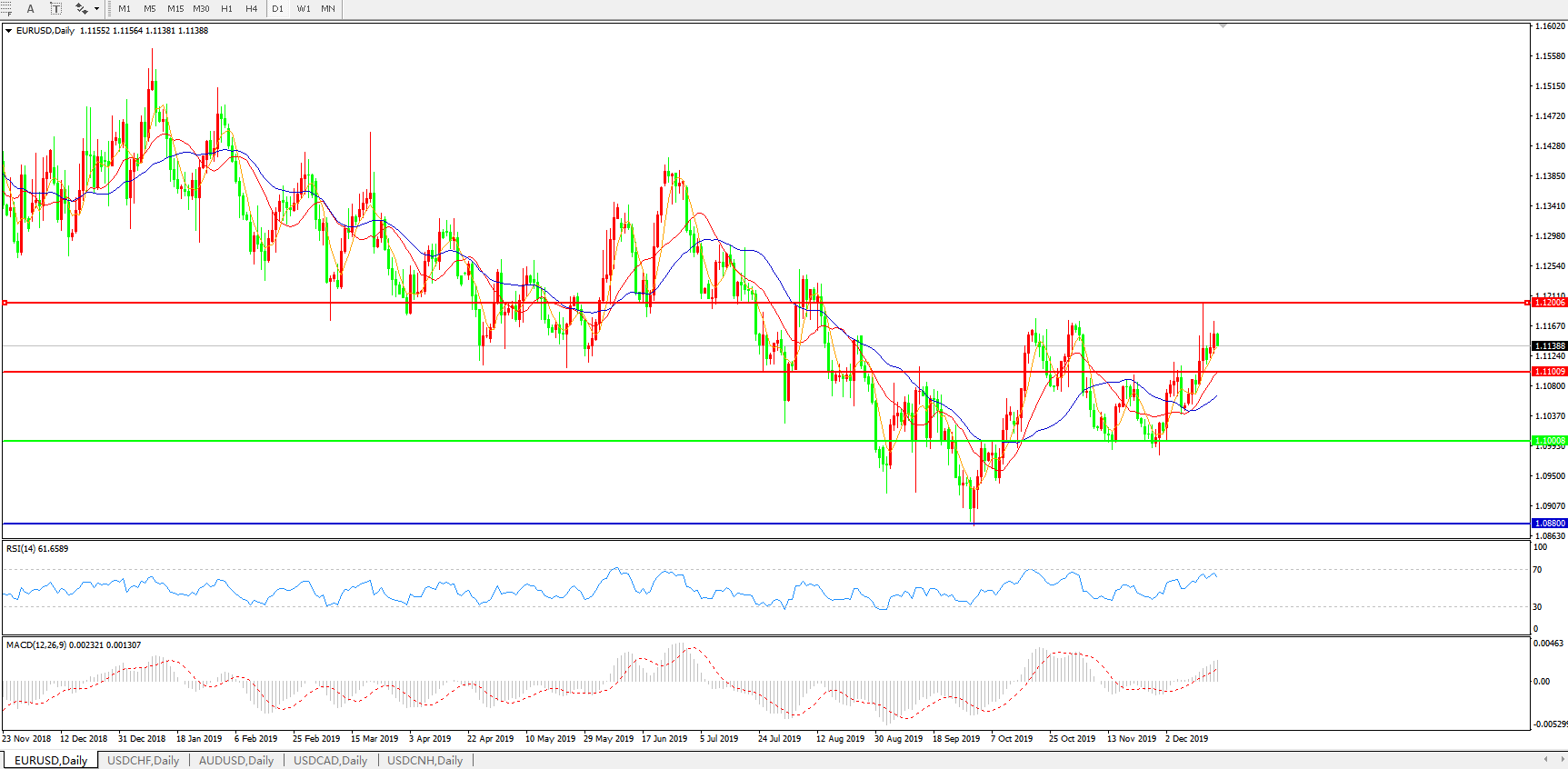Select the MN monthly timeframe
The height and width of the screenshot is (769, 1568).
click(x=328, y=9)
